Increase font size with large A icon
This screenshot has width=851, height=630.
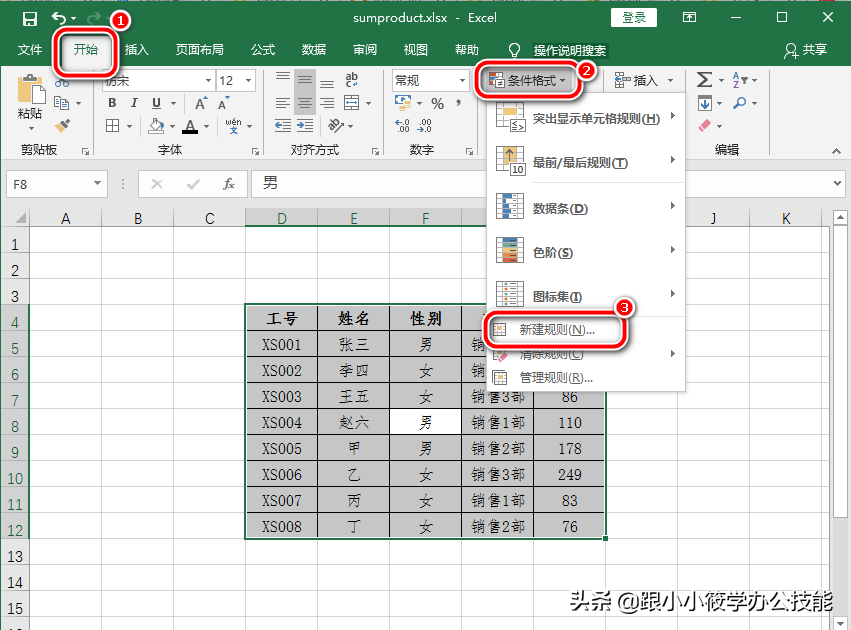[x=201, y=103]
